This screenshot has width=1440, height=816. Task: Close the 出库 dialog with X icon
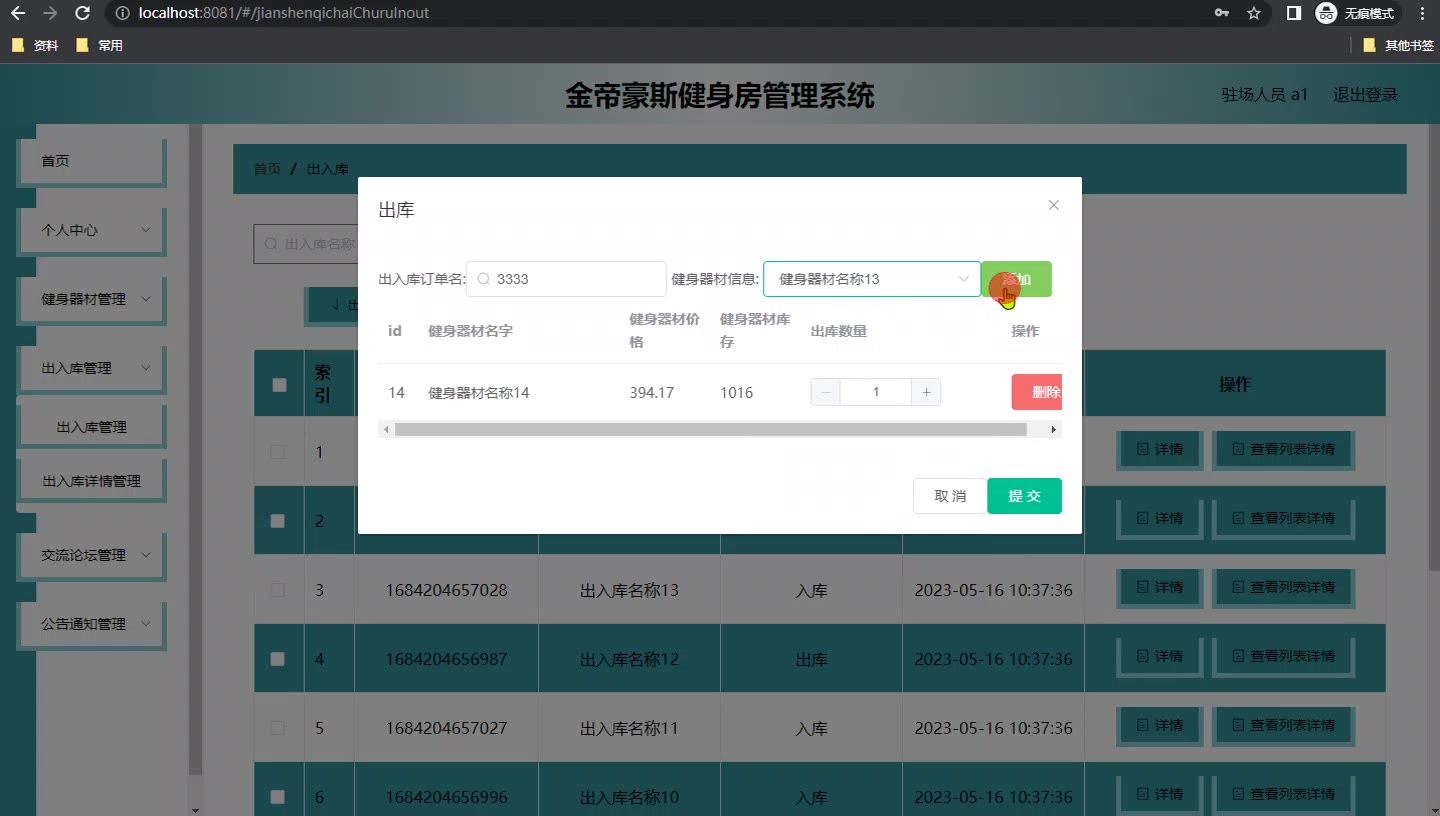[x=1053, y=205]
